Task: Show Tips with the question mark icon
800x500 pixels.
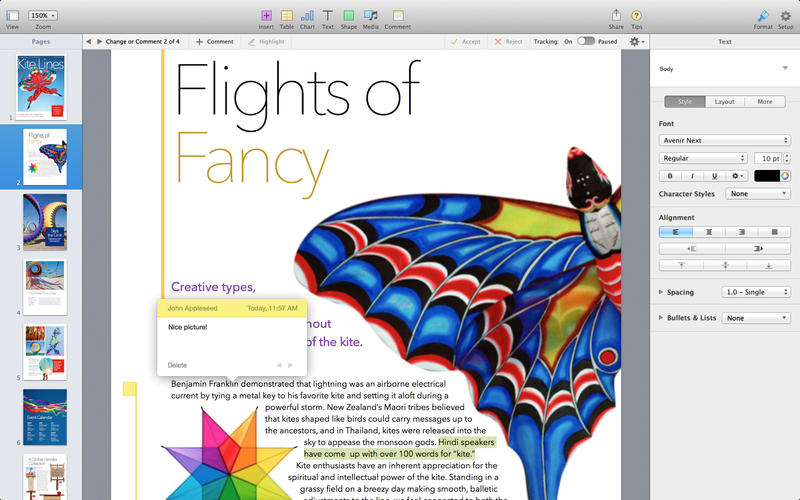Action: [x=636, y=15]
